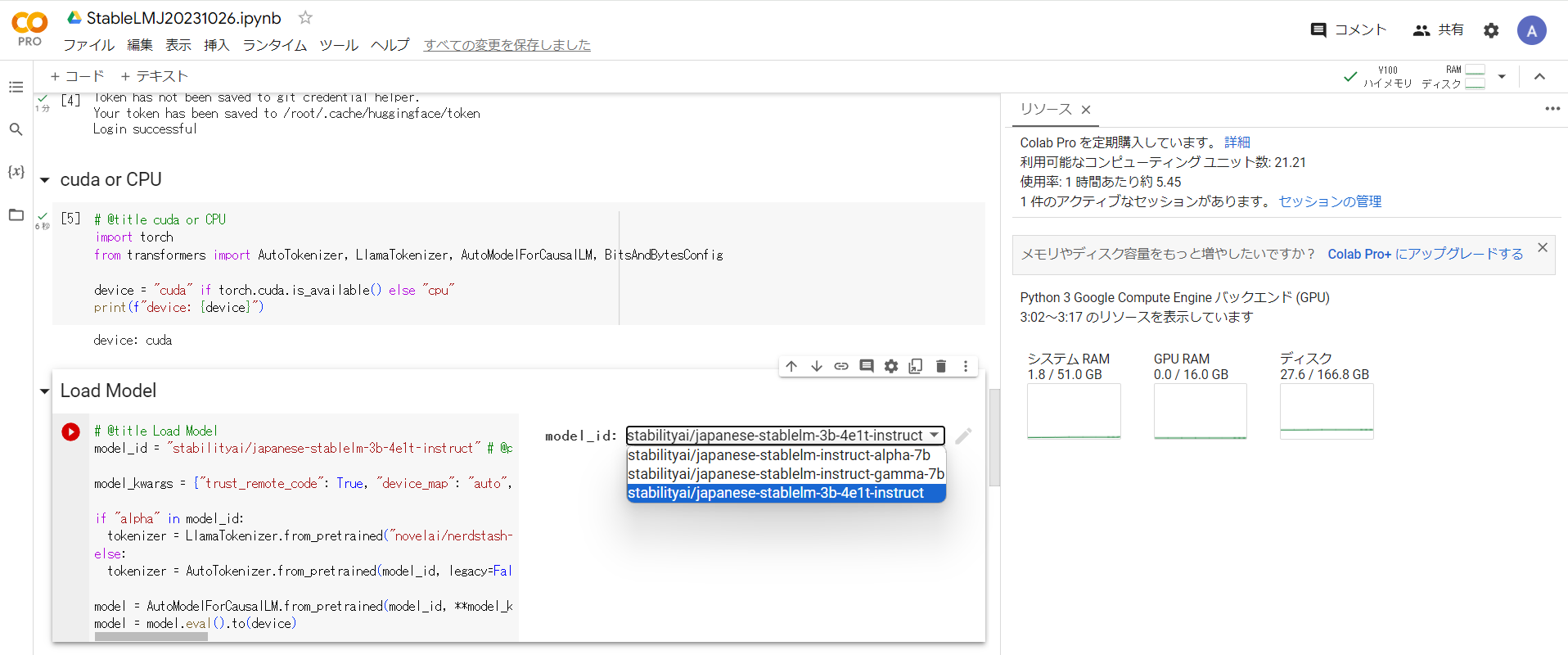Open the ヘルプ menu
The width and height of the screenshot is (1568, 655).
point(390,45)
